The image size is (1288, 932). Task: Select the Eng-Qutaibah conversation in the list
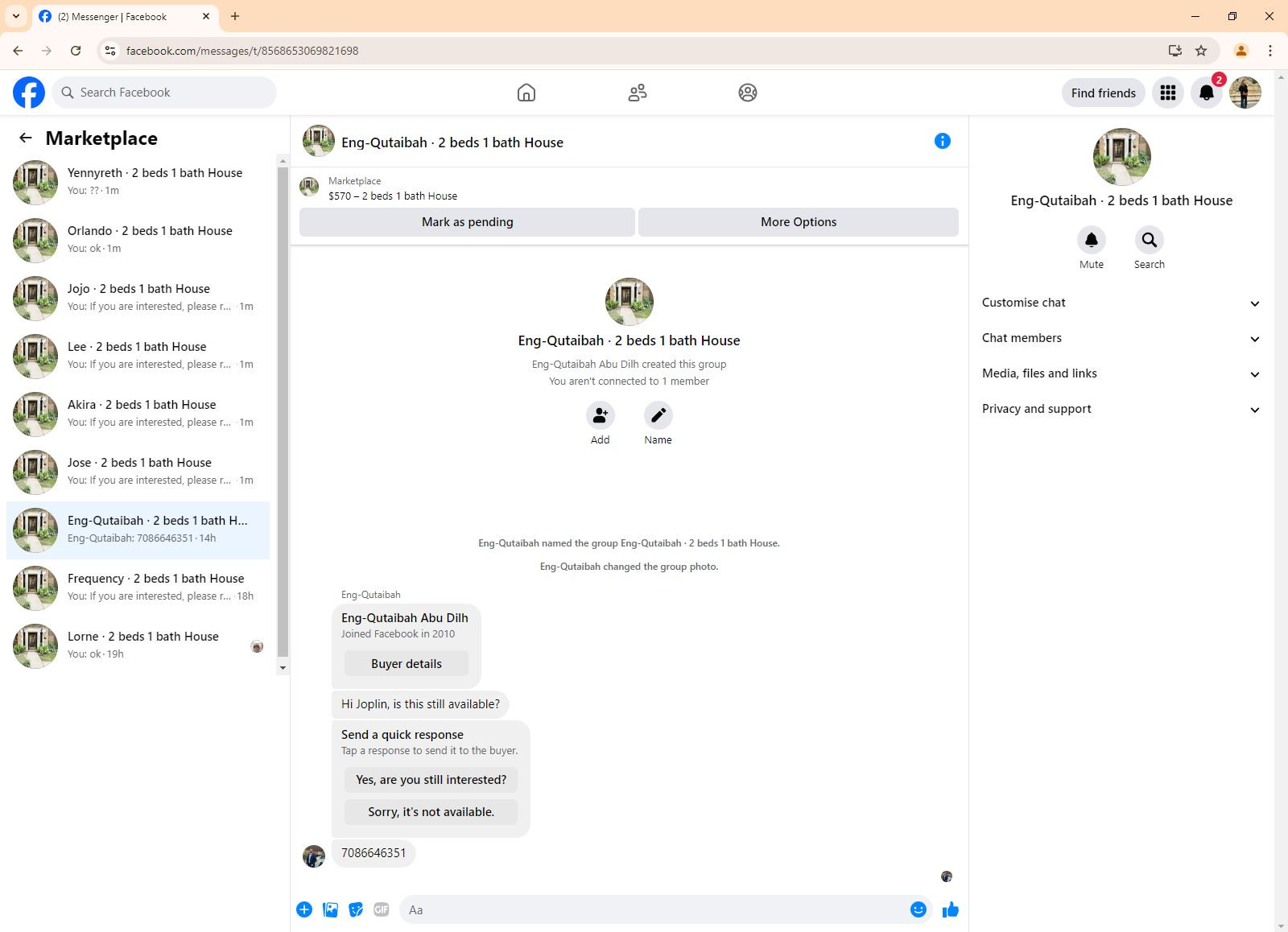pos(138,530)
